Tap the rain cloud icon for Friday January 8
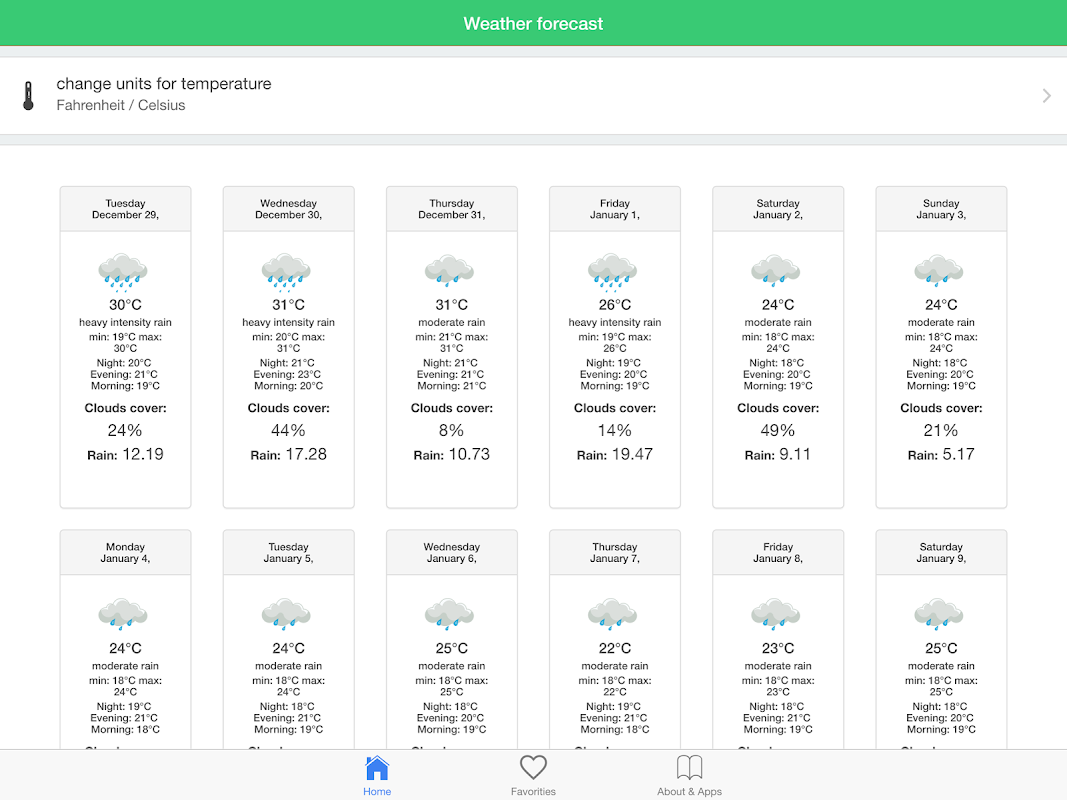 coord(776,614)
